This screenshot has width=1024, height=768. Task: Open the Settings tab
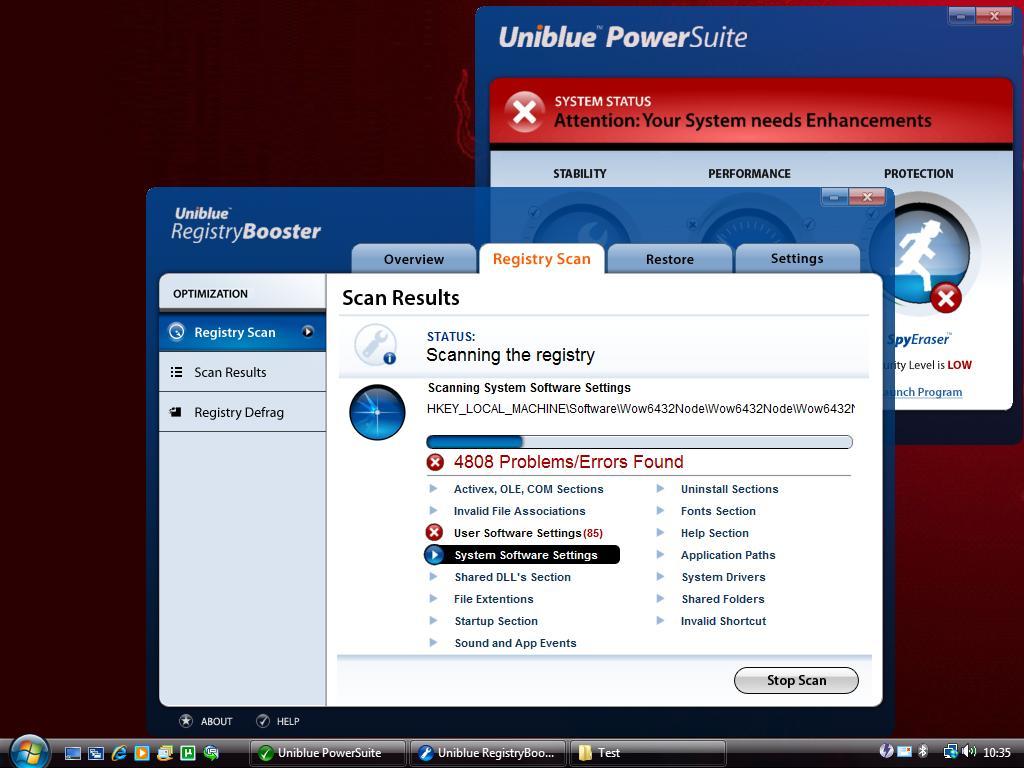point(797,259)
